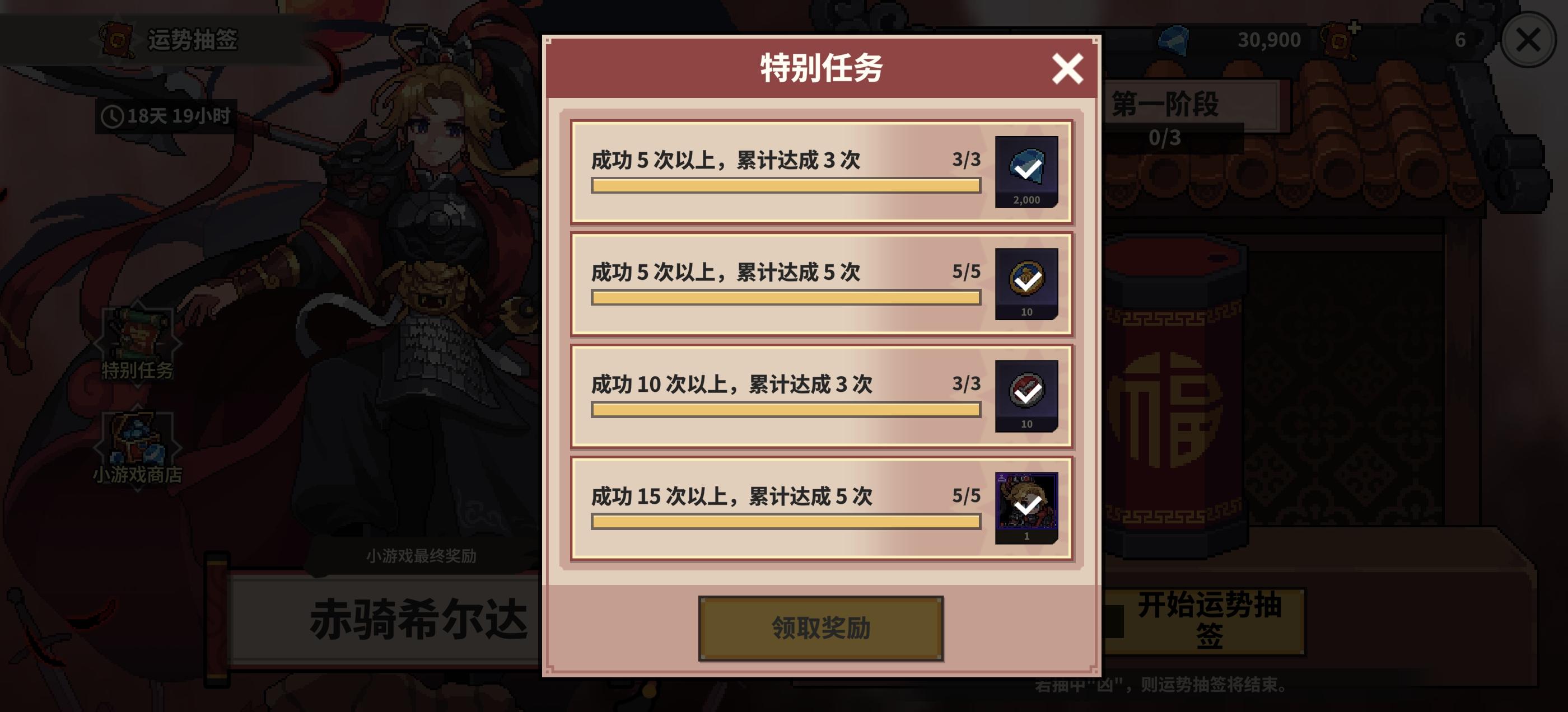
Task: Click the 运势抽签 title icon
Action: point(118,40)
